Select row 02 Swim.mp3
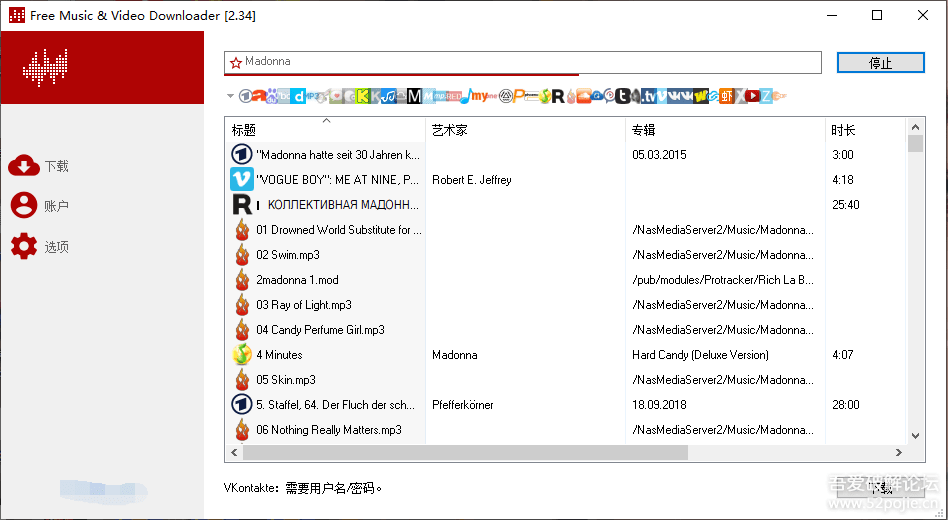The image size is (948, 520). 567,255
